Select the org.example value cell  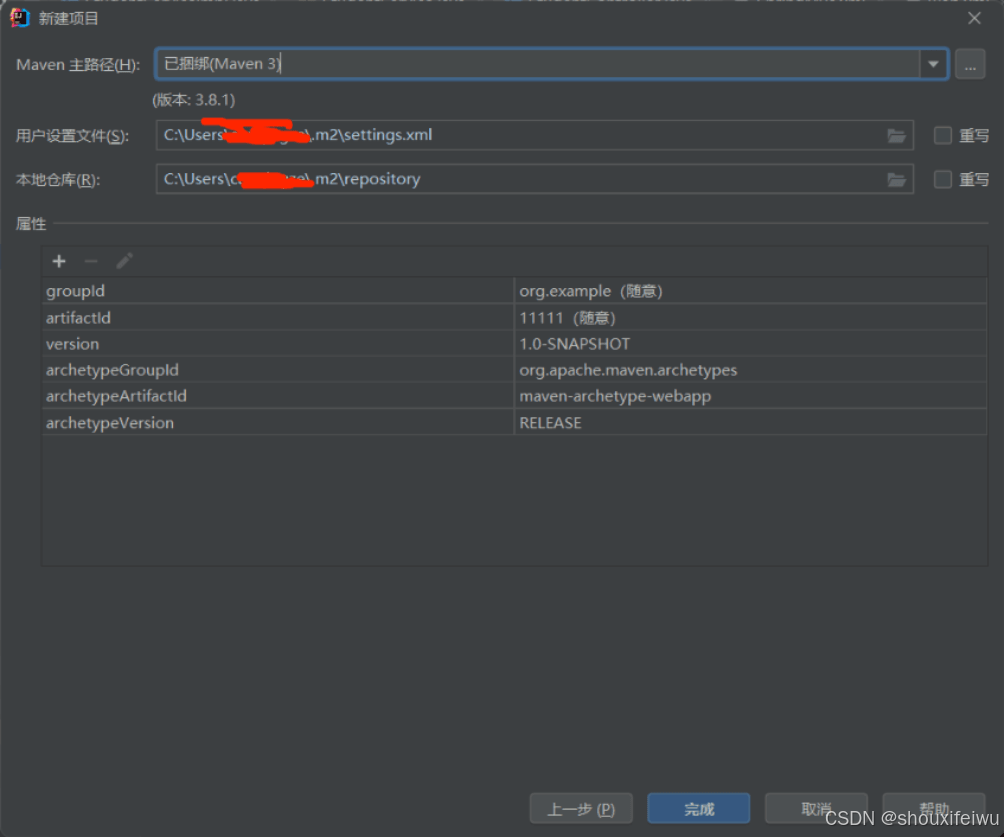tap(750, 291)
